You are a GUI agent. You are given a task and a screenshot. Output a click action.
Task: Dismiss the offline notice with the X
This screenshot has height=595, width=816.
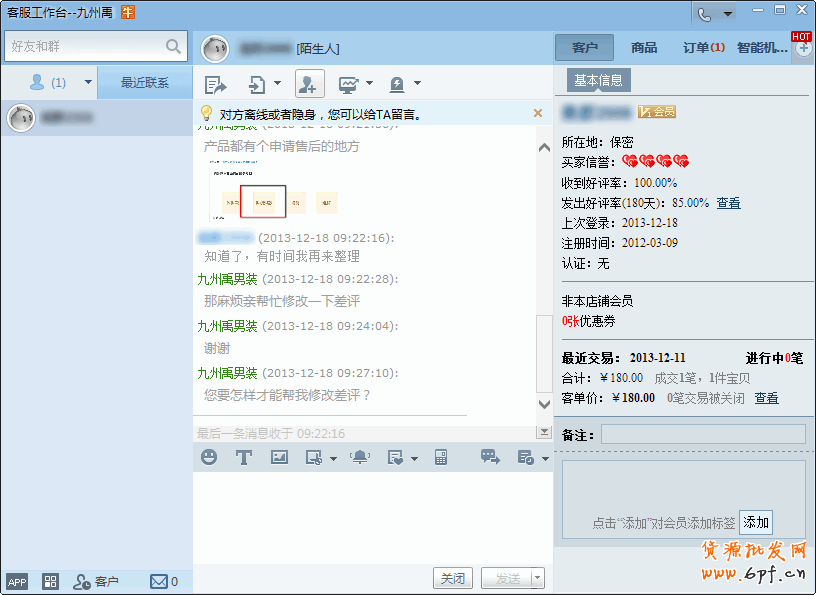pos(538,113)
